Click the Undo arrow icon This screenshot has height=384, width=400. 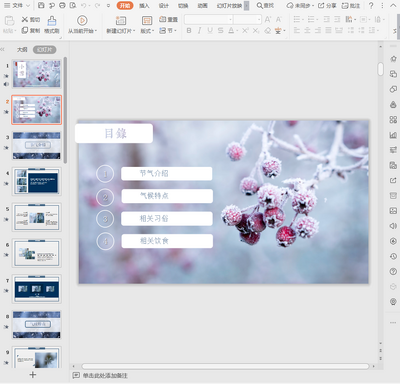[84, 5]
